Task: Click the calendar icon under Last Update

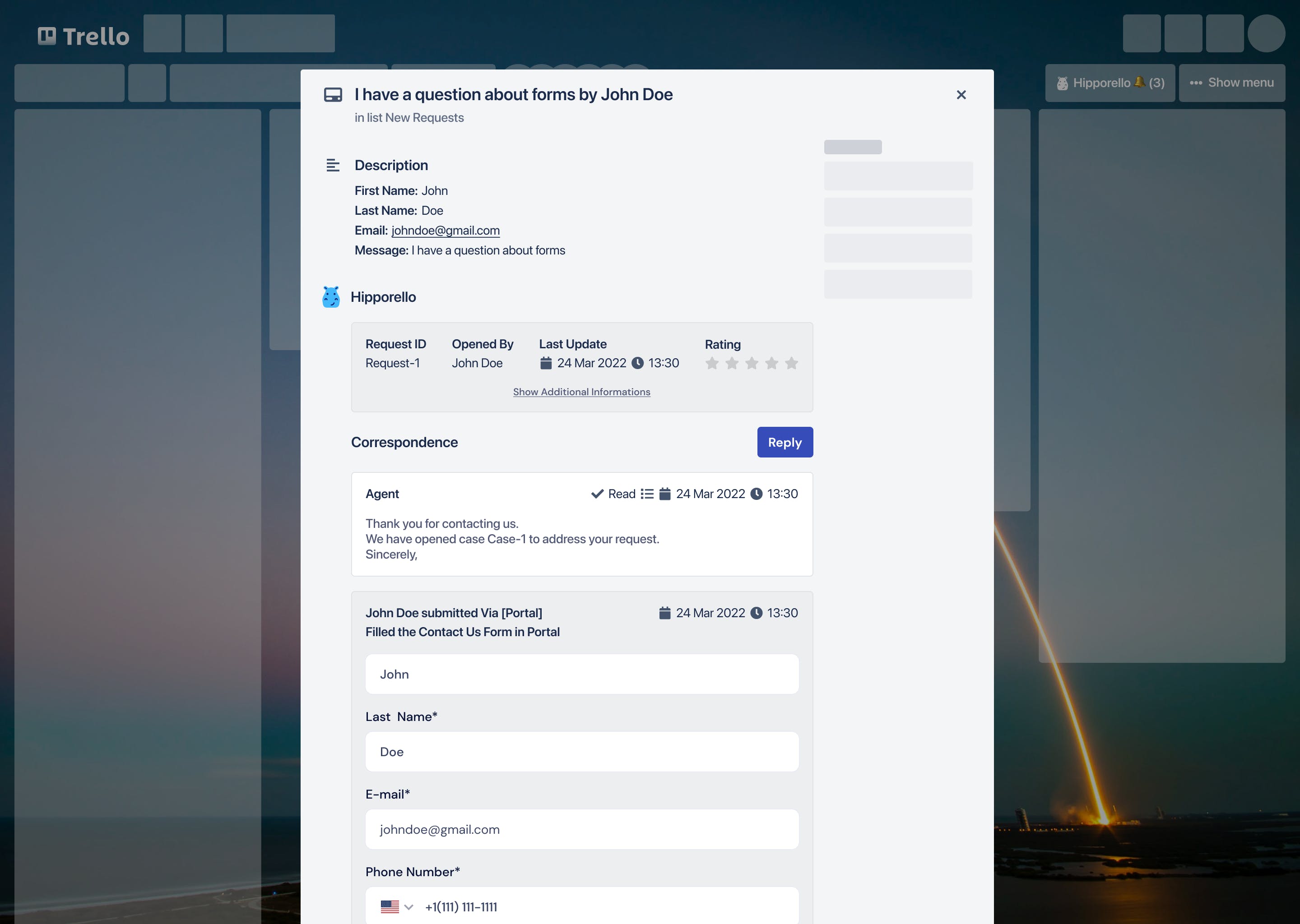Action: 546,363
